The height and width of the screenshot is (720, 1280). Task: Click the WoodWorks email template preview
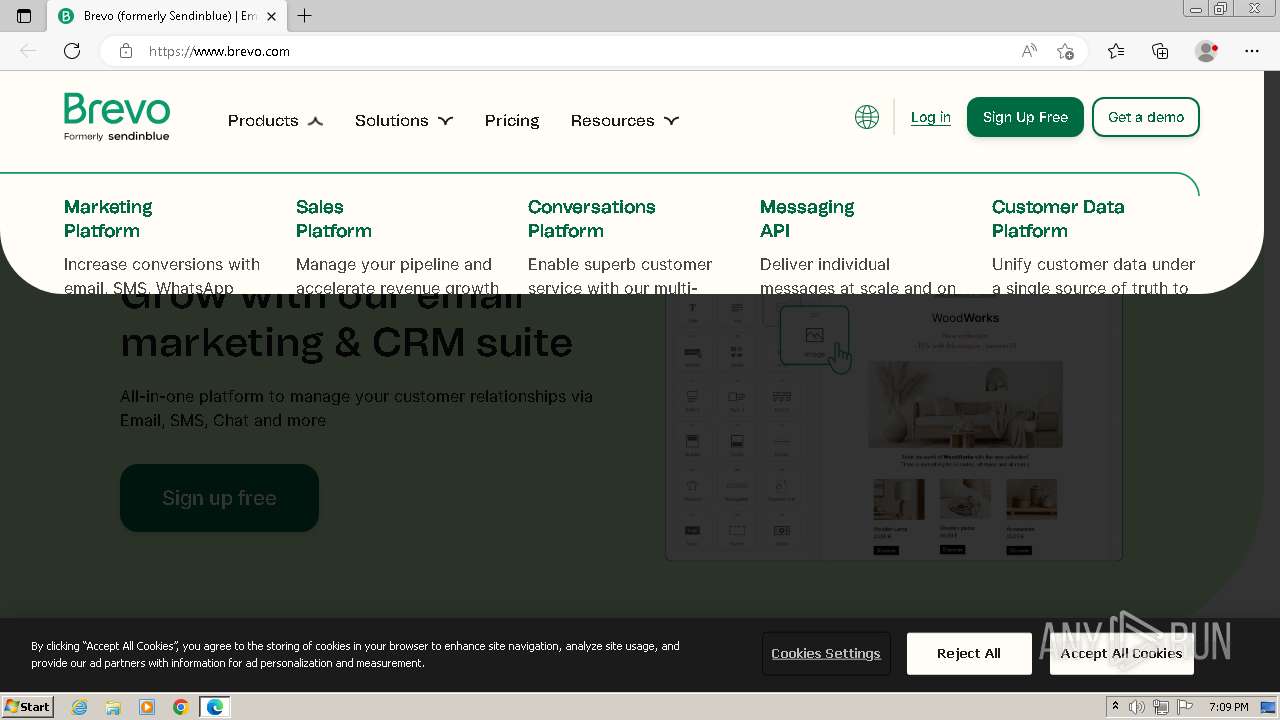pyautogui.click(x=894, y=427)
